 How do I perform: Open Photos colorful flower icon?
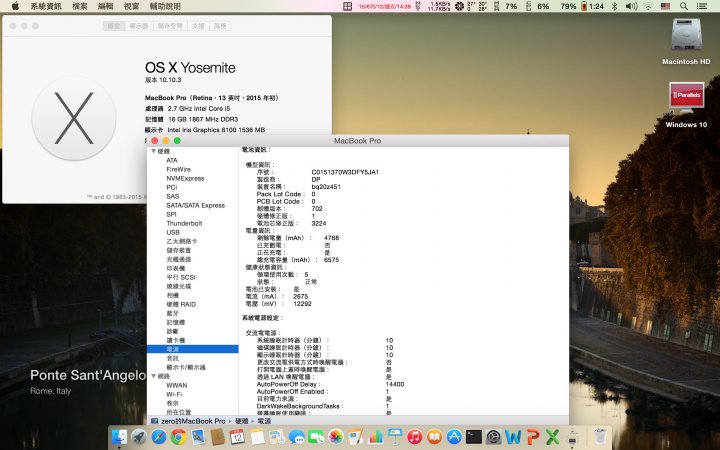pos(336,436)
